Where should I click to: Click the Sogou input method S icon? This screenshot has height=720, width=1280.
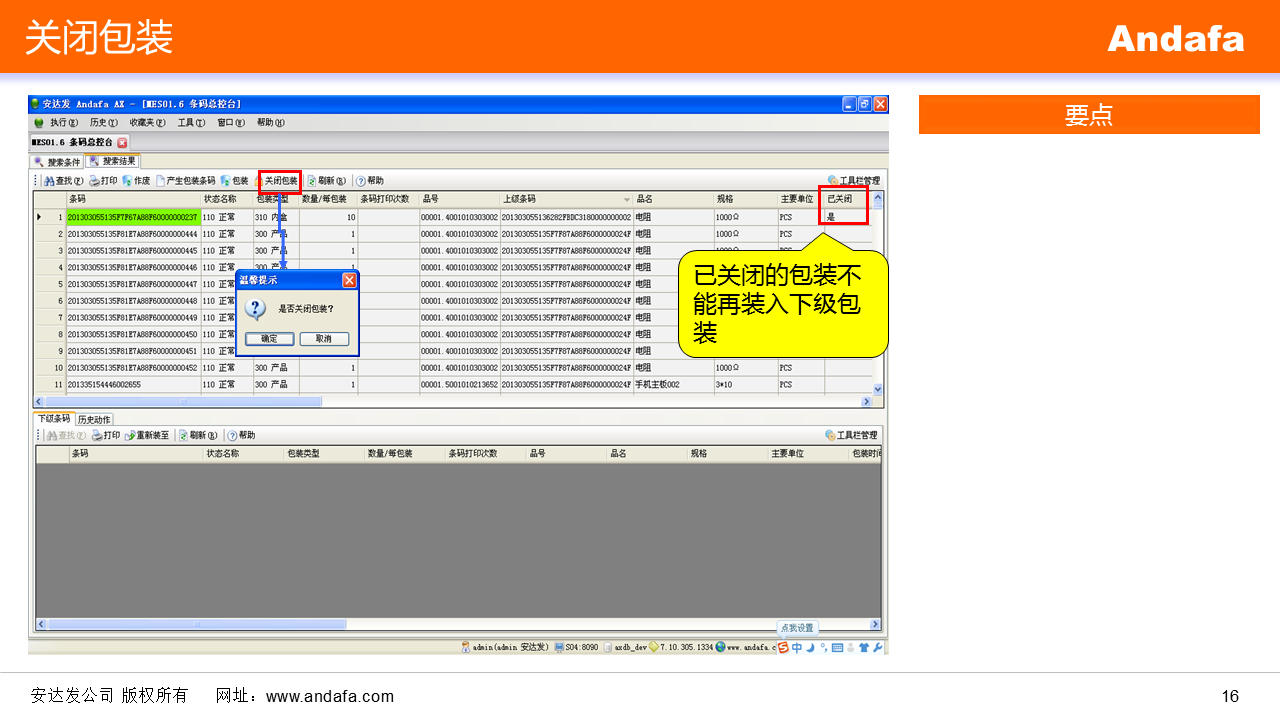pyautogui.click(x=782, y=647)
